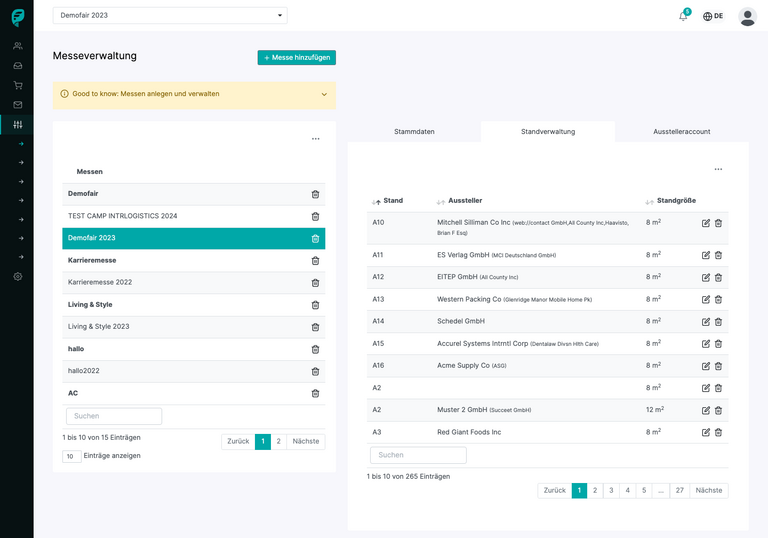Switch to the Stammdaten tab
The image size is (768, 538).
pos(414,132)
